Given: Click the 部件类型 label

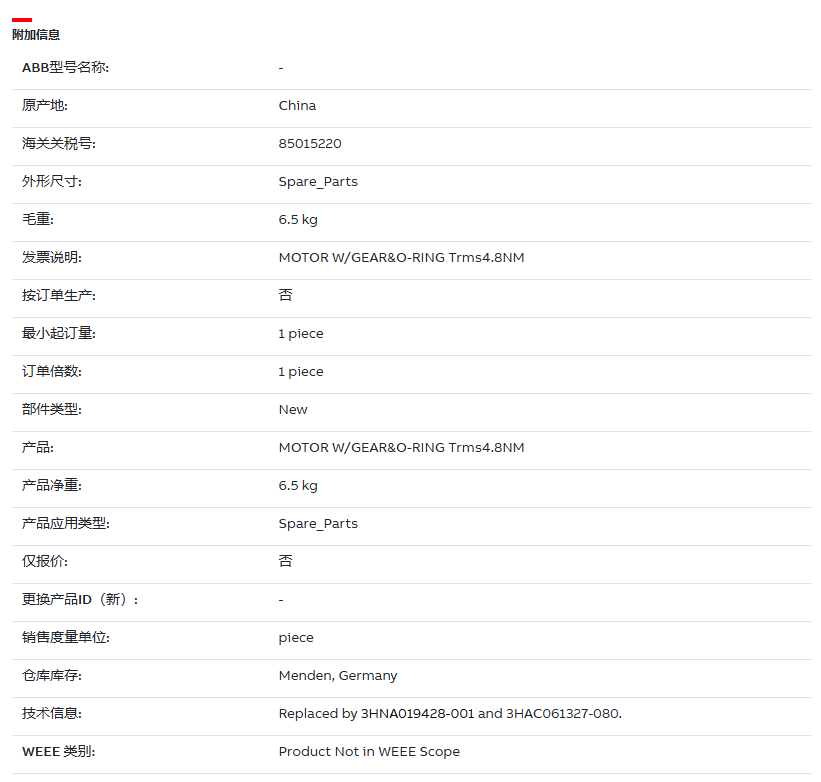Looking at the screenshot, I should point(52,409).
